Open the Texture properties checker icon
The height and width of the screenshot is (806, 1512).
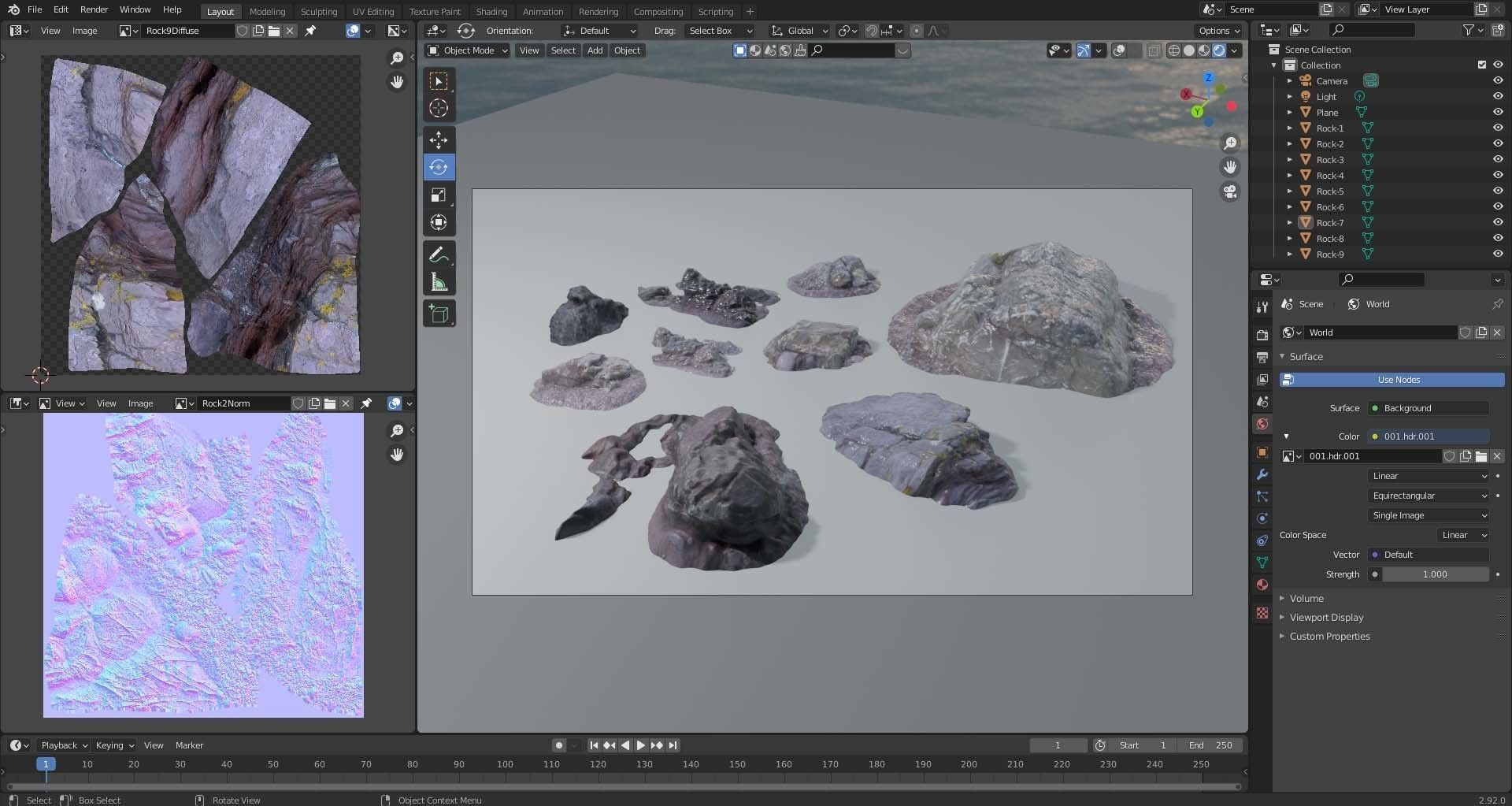coord(1262,613)
